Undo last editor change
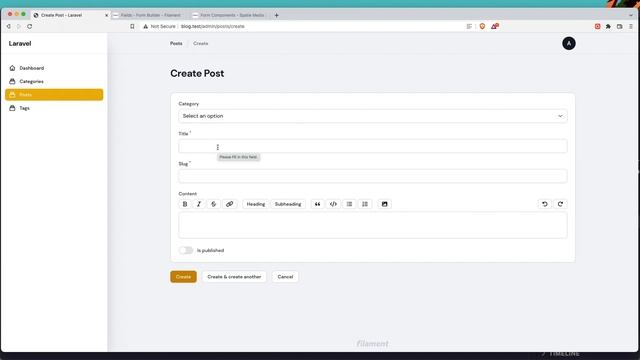Image resolution: width=640 pixels, height=360 pixels. coord(544,204)
